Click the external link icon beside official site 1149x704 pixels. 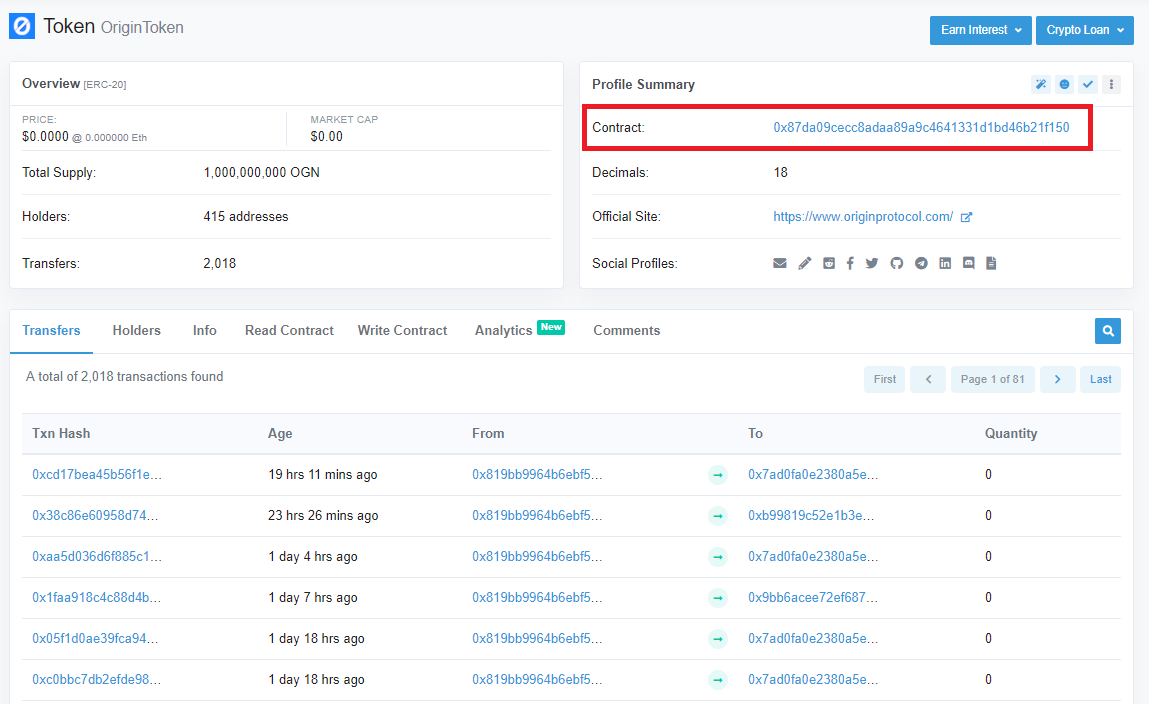967,217
